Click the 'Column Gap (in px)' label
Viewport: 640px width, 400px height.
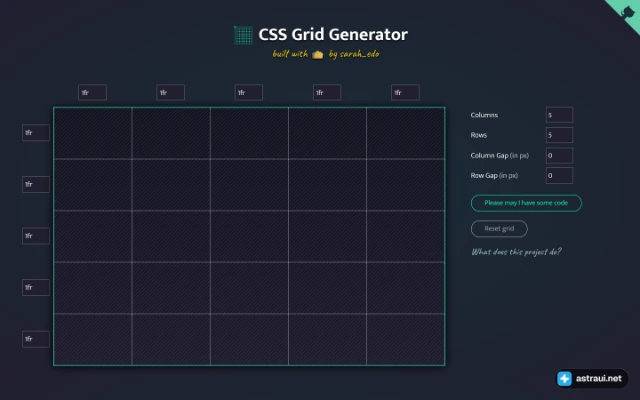pos(500,156)
